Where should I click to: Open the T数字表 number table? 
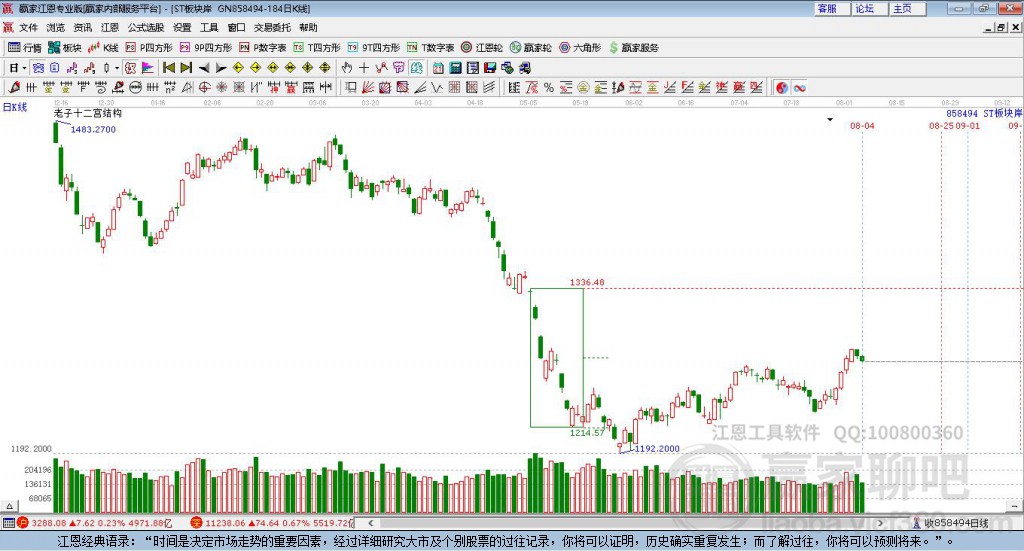point(430,48)
